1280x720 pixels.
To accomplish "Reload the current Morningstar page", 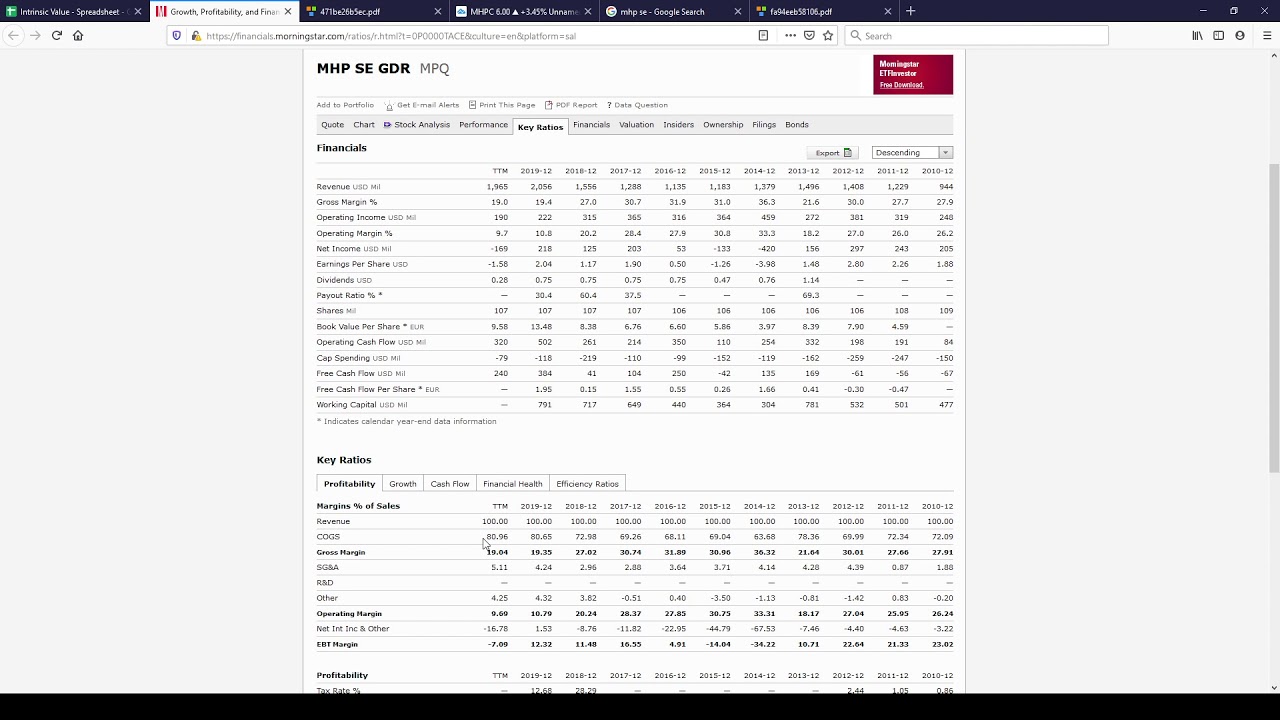I will (x=57, y=35).
